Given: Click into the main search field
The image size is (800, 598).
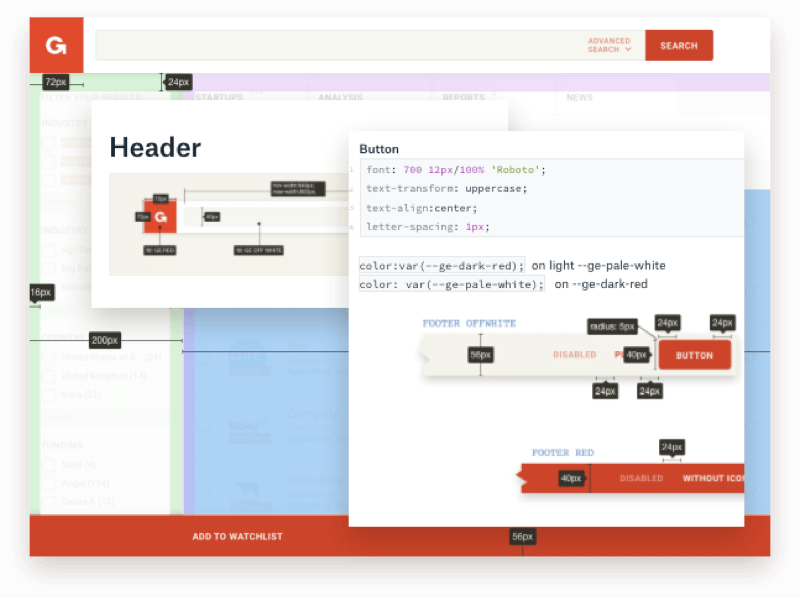Looking at the screenshot, I should [x=340, y=45].
